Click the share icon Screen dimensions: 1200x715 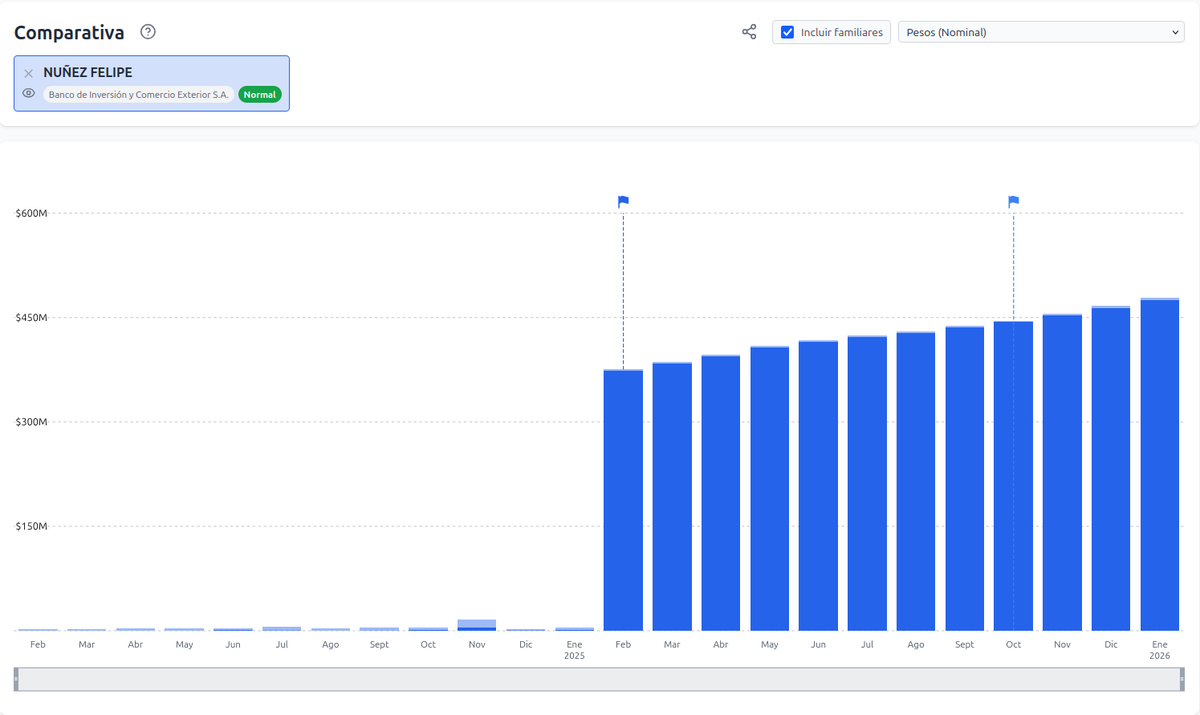tap(749, 32)
